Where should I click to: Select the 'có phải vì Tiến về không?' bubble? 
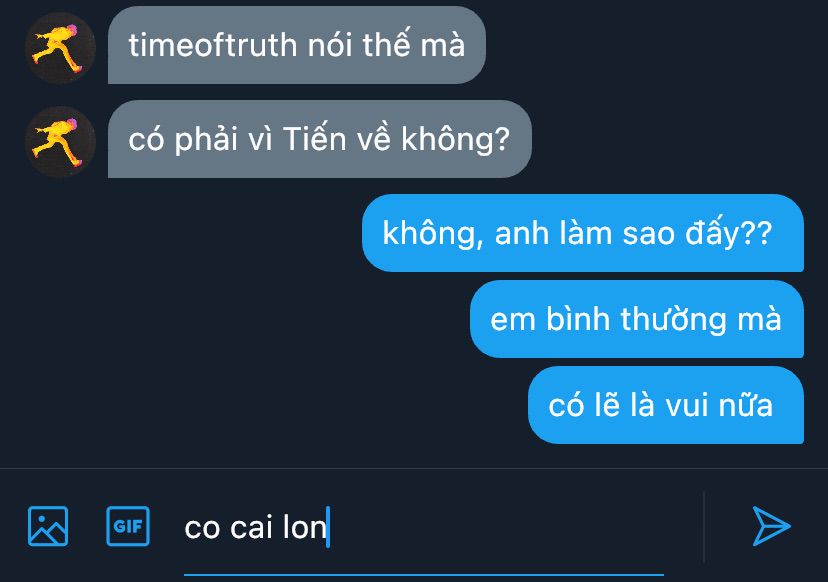[319, 139]
